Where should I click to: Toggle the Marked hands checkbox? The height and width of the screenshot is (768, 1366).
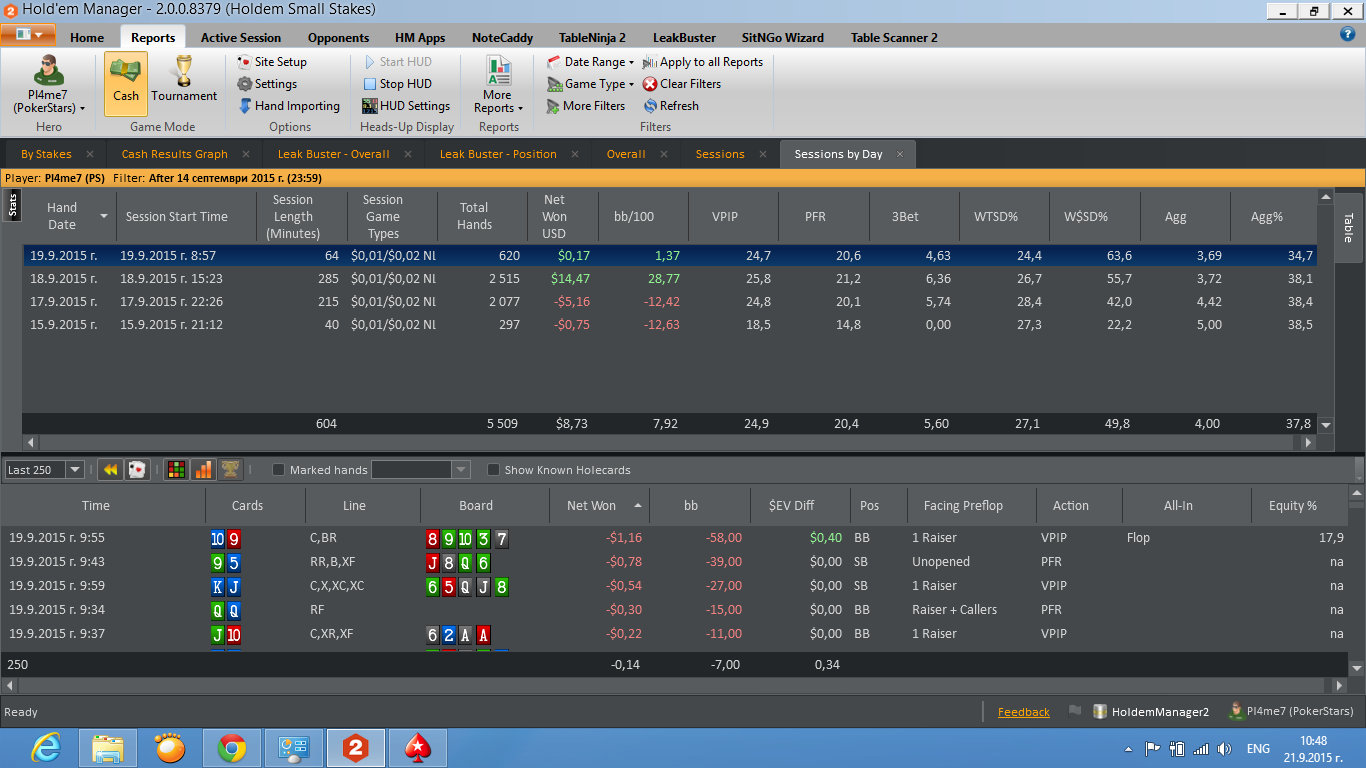279,470
